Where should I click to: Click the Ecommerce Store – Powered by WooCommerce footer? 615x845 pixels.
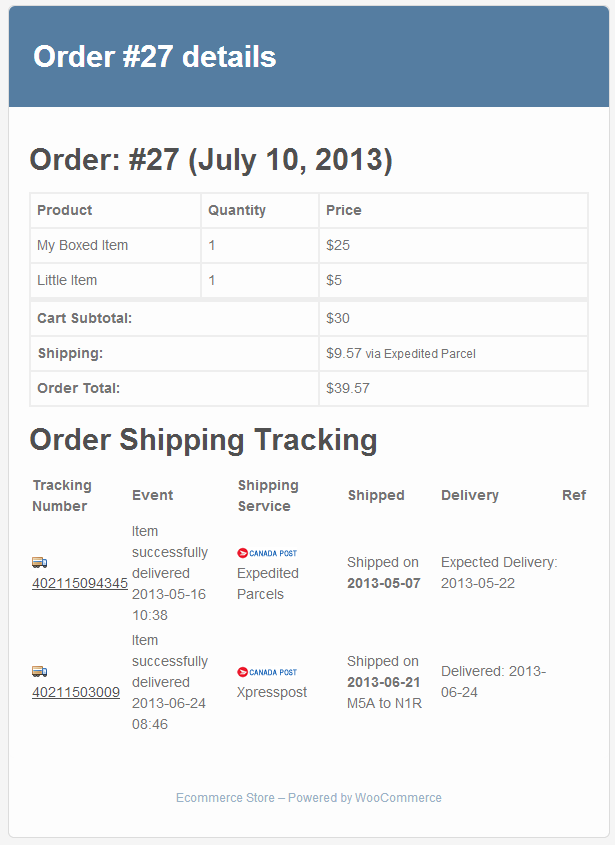tap(309, 798)
